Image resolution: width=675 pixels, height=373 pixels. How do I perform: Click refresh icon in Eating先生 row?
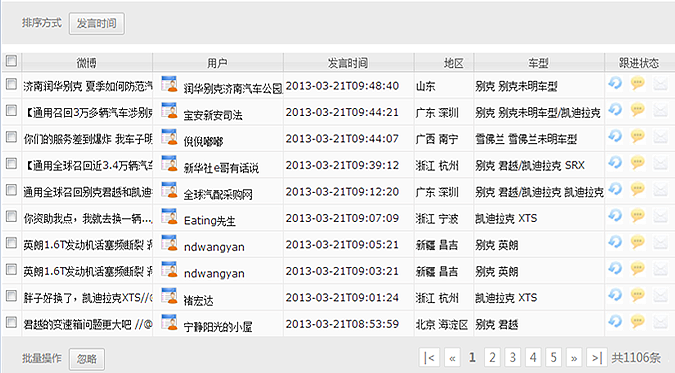coord(615,215)
